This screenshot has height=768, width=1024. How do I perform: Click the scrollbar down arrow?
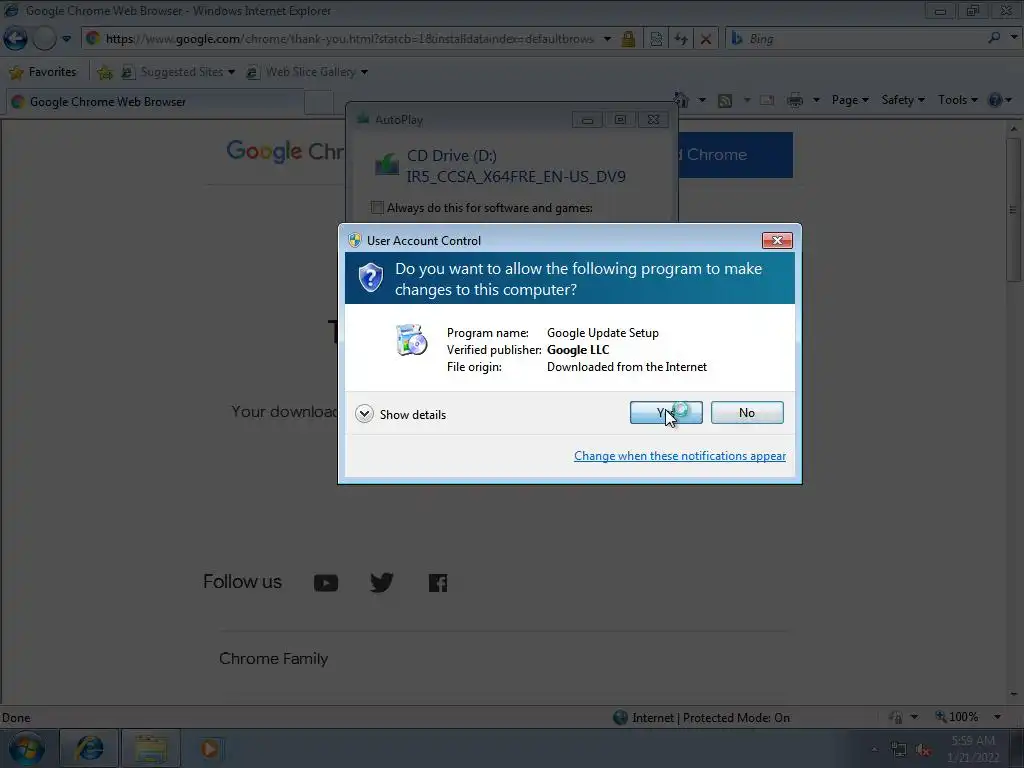(1014, 695)
